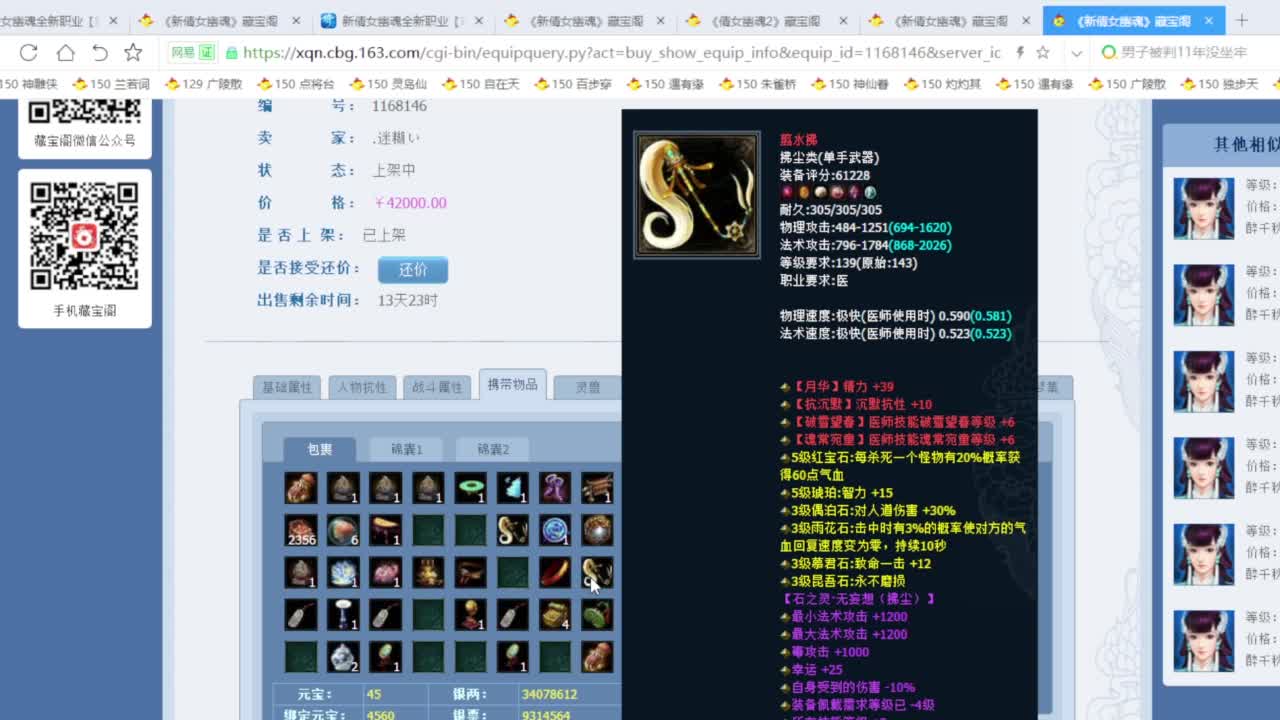Click the golden incense burner item
This screenshot has width=1280, height=720.
click(428, 572)
